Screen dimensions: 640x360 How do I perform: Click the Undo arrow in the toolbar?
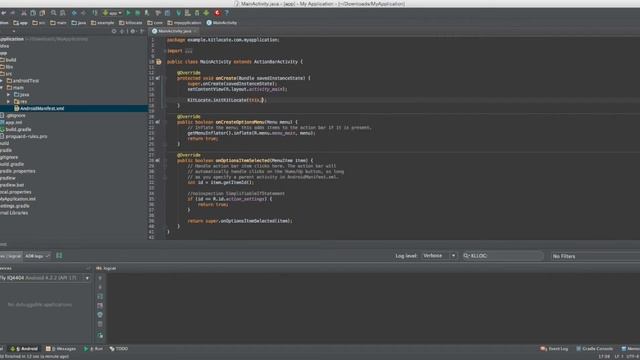[3, 13]
